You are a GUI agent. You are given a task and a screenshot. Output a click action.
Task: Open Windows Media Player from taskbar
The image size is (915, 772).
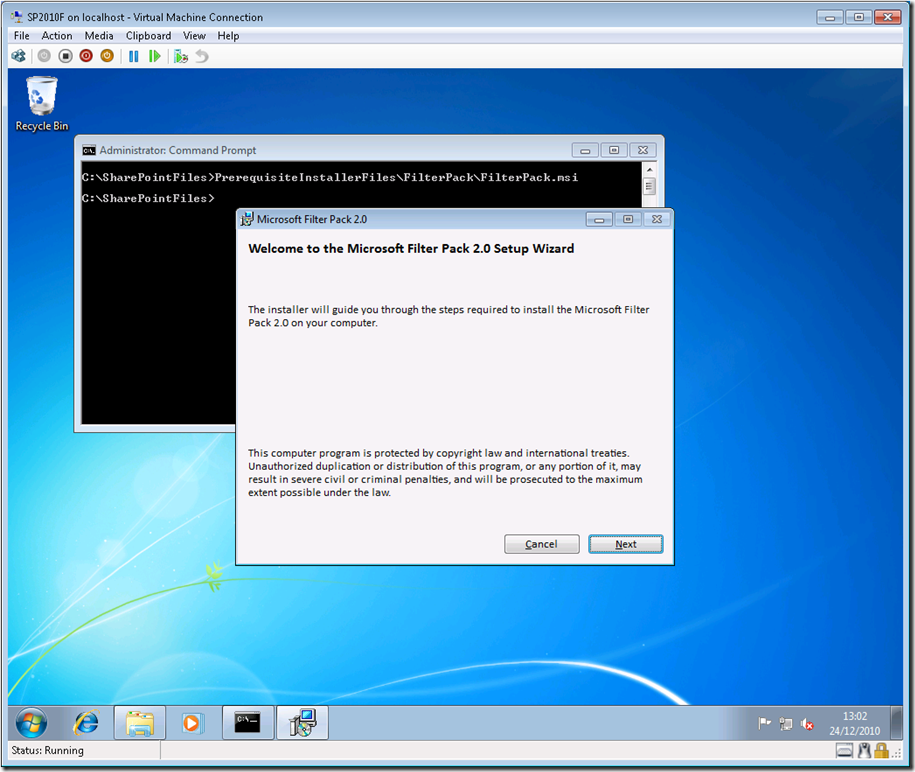(x=191, y=723)
